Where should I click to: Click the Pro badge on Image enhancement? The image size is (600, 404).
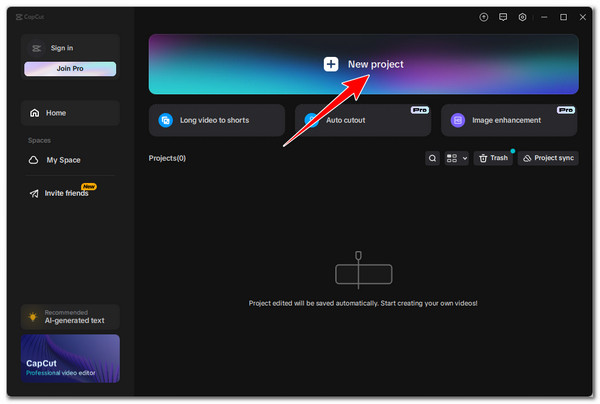pos(566,110)
